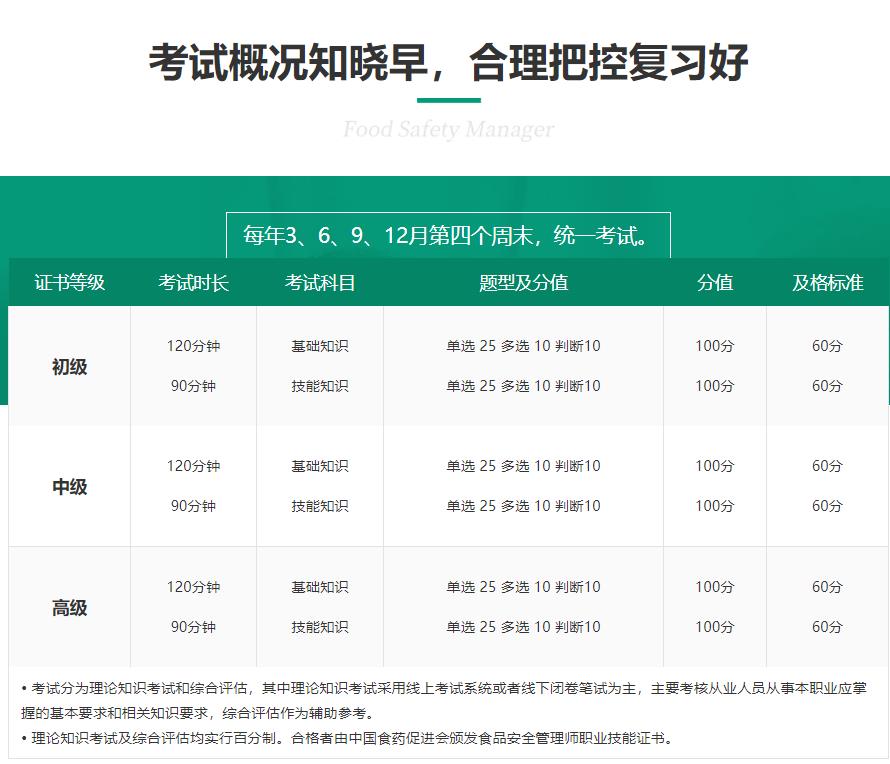Click 120分钟 in the 初级 row
This screenshot has height=764, width=890.
[x=195, y=345]
